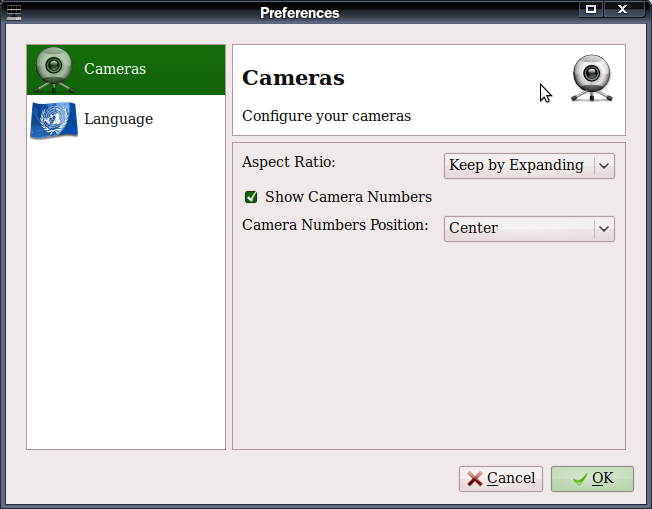
Task: Uncheck Show Camera Numbers checkbox
Action: click(251, 197)
